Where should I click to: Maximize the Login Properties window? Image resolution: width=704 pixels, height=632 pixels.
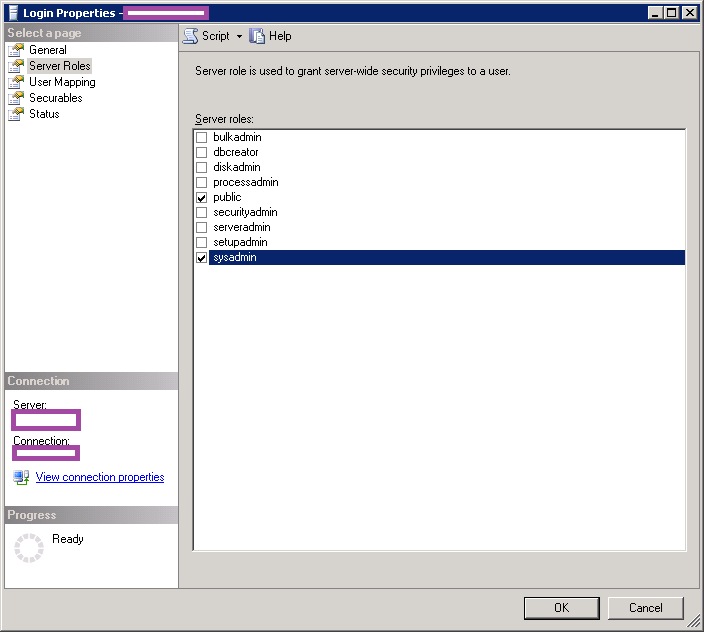(672, 13)
